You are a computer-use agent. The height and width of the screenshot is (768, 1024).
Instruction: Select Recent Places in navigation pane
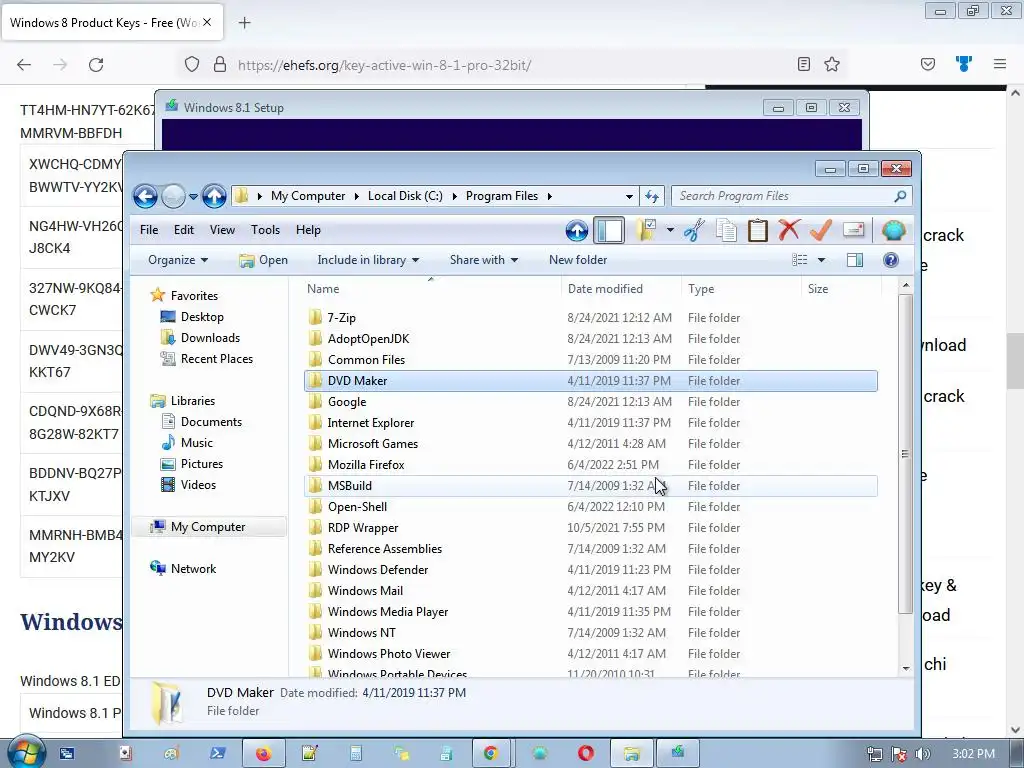click(x=216, y=359)
